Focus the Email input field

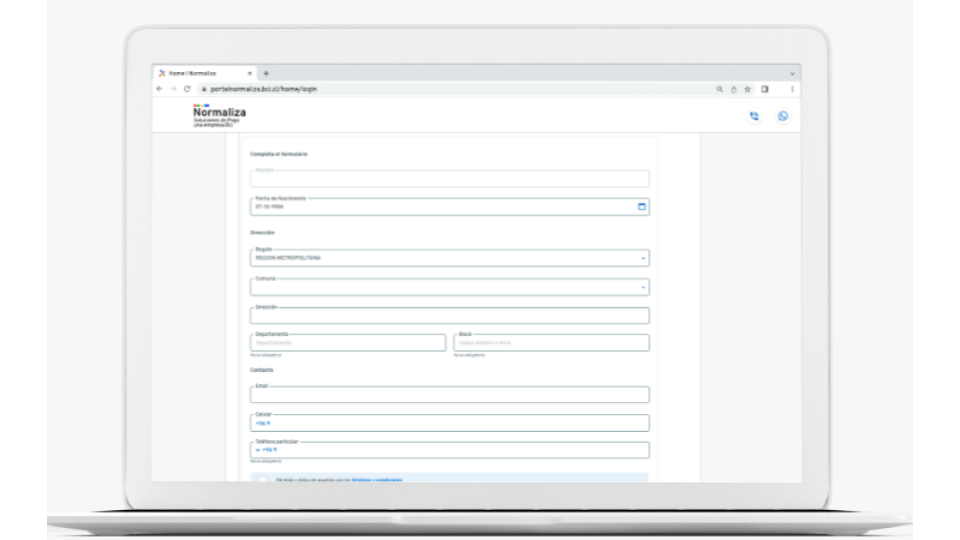[449, 395]
